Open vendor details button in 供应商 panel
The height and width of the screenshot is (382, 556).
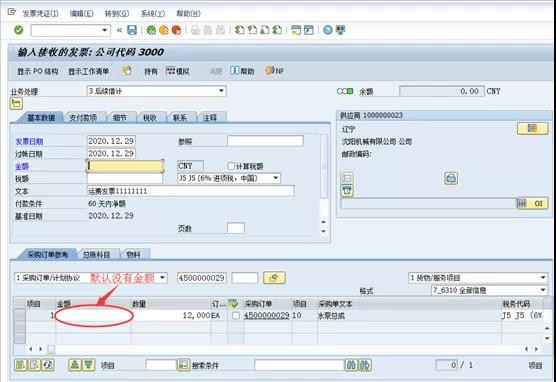tap(532, 128)
